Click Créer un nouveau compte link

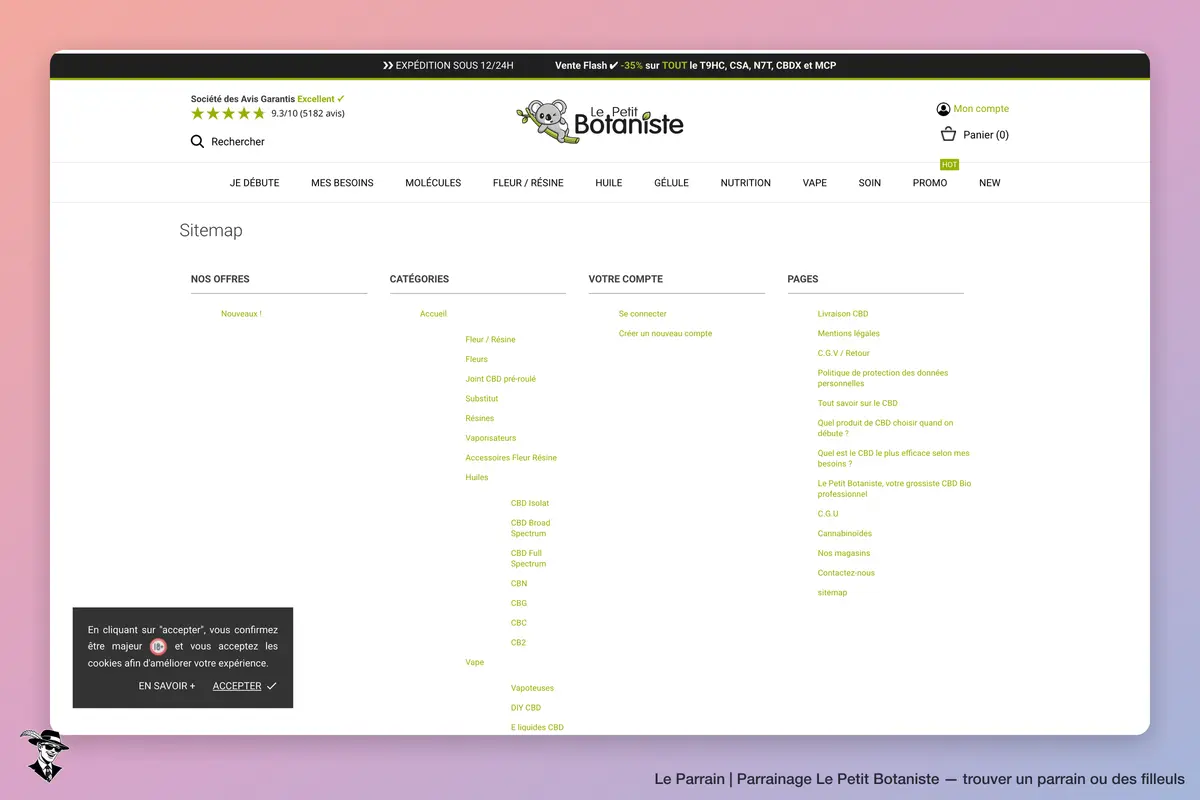(666, 333)
